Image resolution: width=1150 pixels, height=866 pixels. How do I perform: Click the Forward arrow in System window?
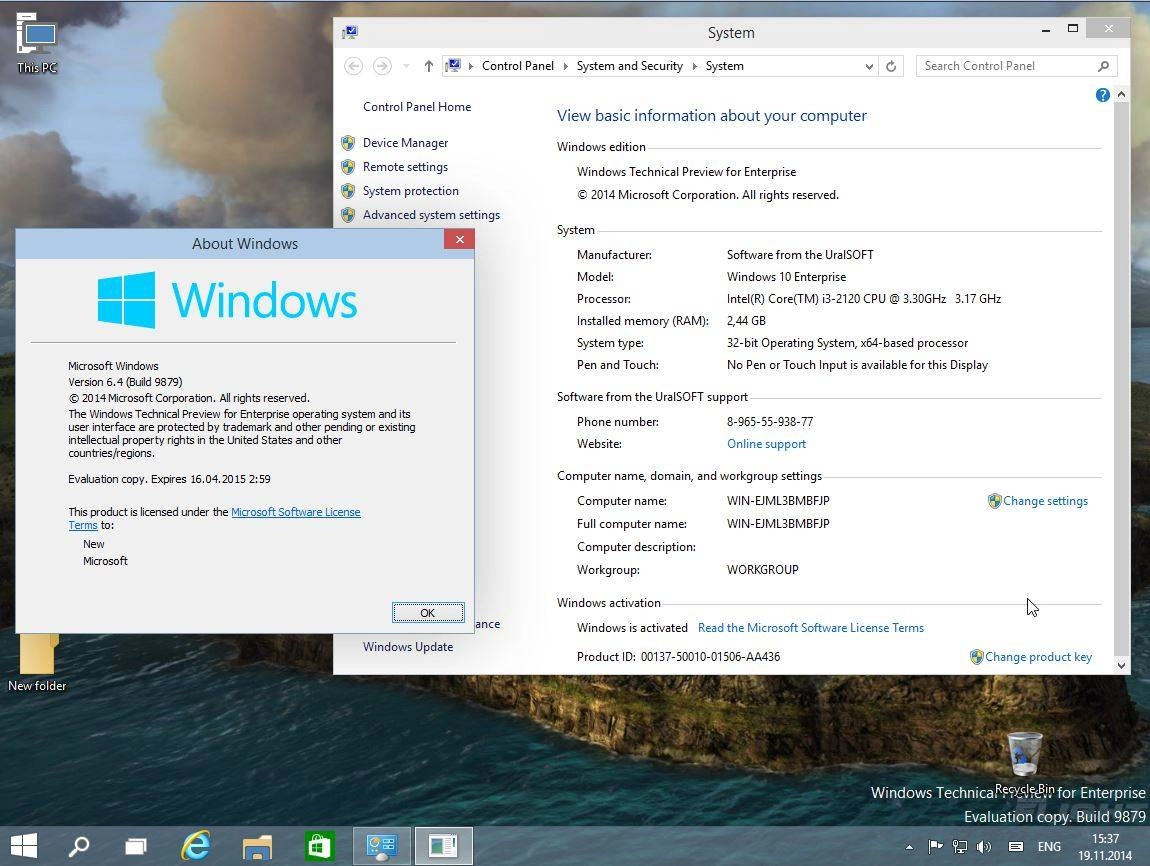click(382, 66)
